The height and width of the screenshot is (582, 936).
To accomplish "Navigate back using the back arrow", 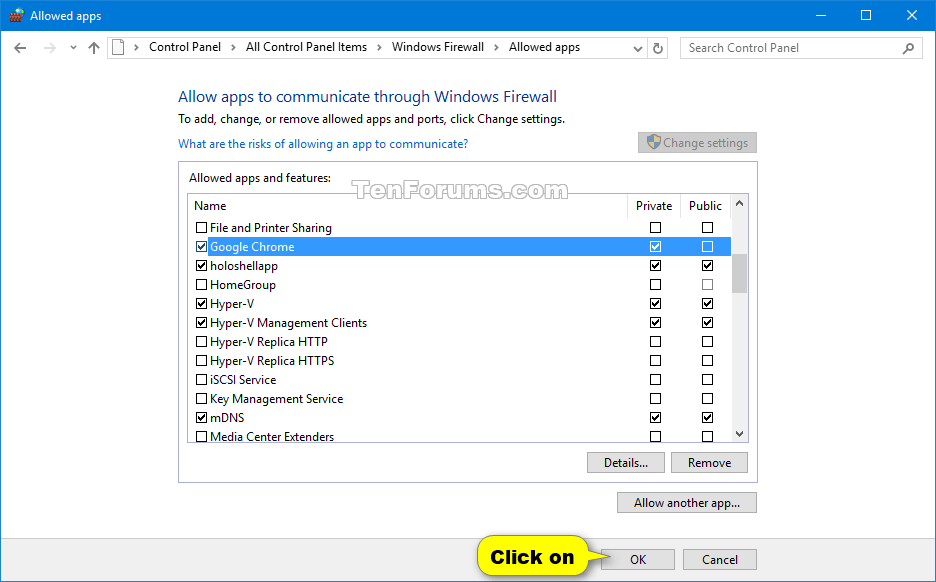I will click(20, 47).
